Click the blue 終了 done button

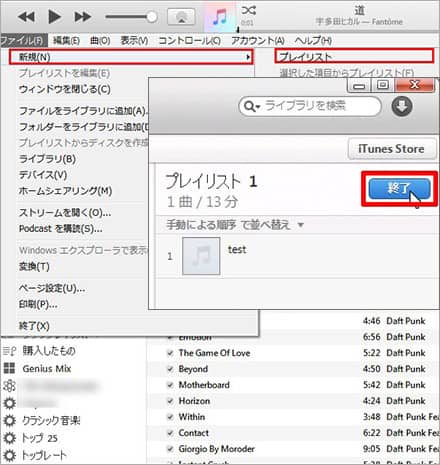(399, 189)
